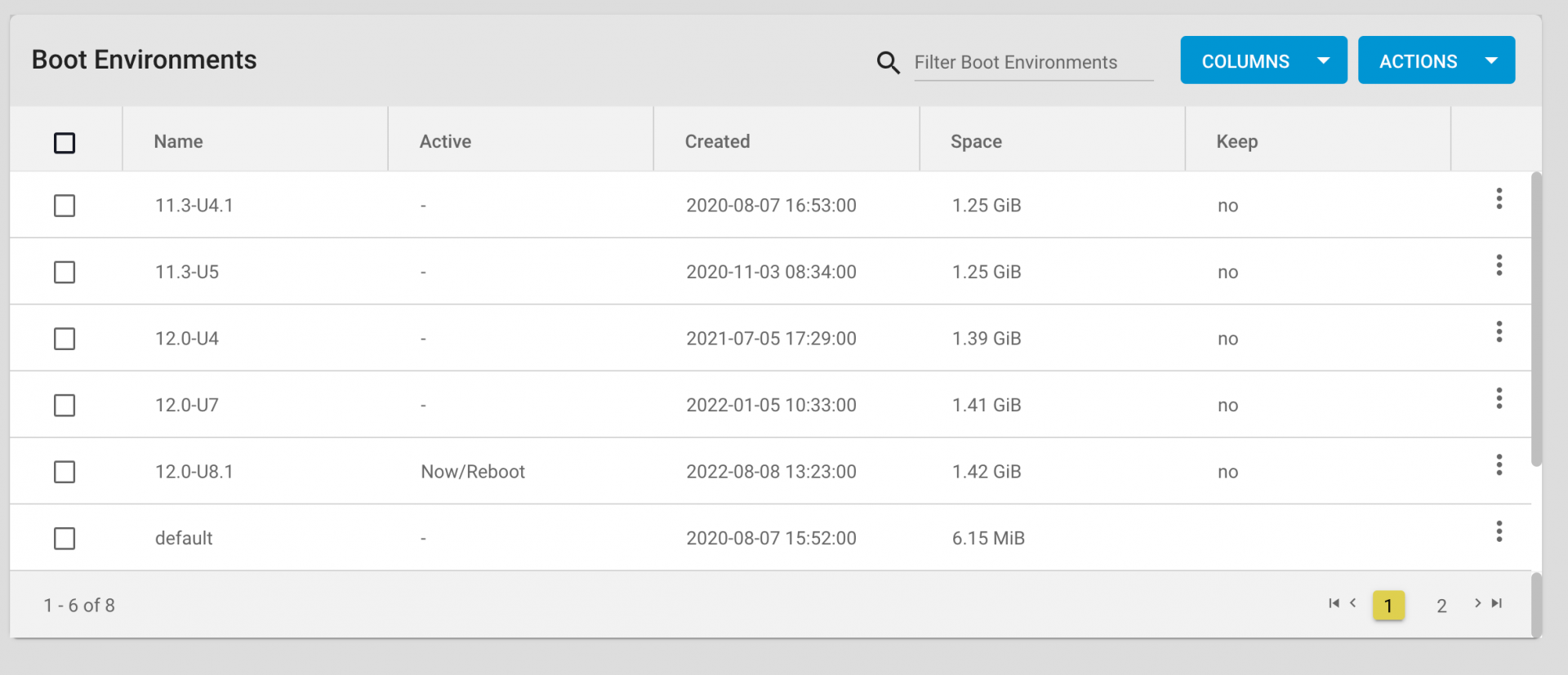Image resolution: width=1568 pixels, height=675 pixels.
Task: Tick the select-all header checkbox
Action: (65, 143)
